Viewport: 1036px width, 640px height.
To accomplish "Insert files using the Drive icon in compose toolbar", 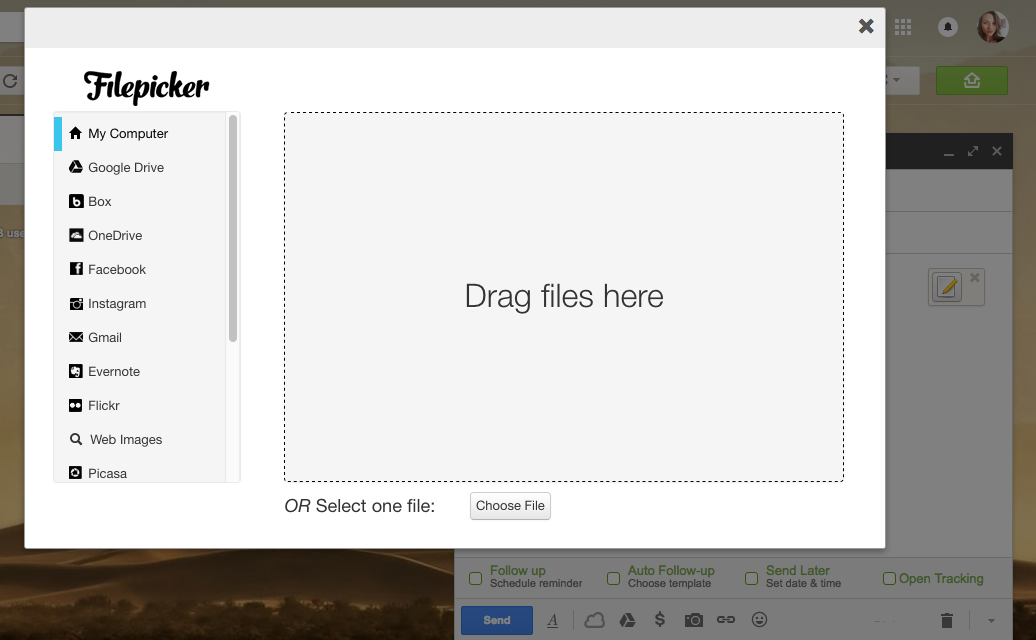I will click(627, 620).
